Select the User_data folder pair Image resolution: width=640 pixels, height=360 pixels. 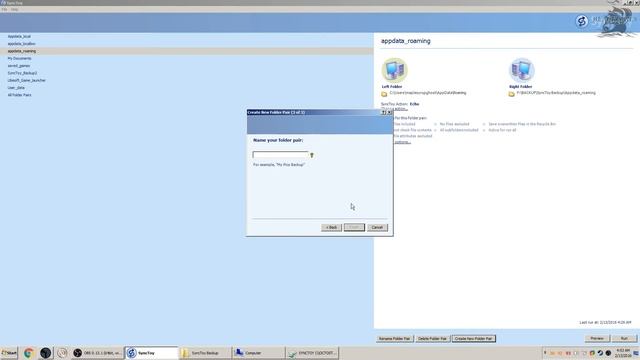[x=16, y=88]
